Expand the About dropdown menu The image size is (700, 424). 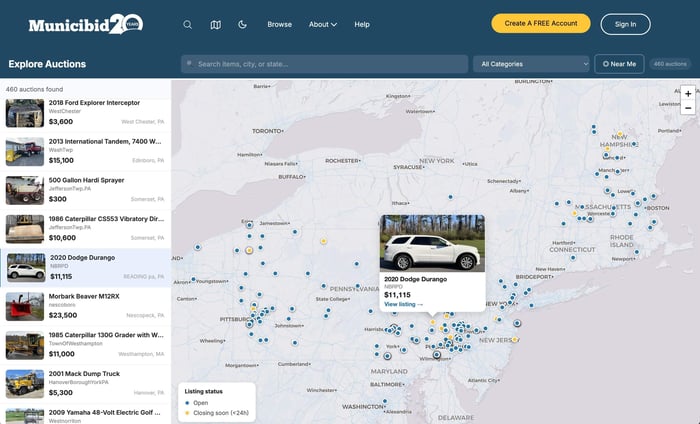pyautogui.click(x=323, y=25)
